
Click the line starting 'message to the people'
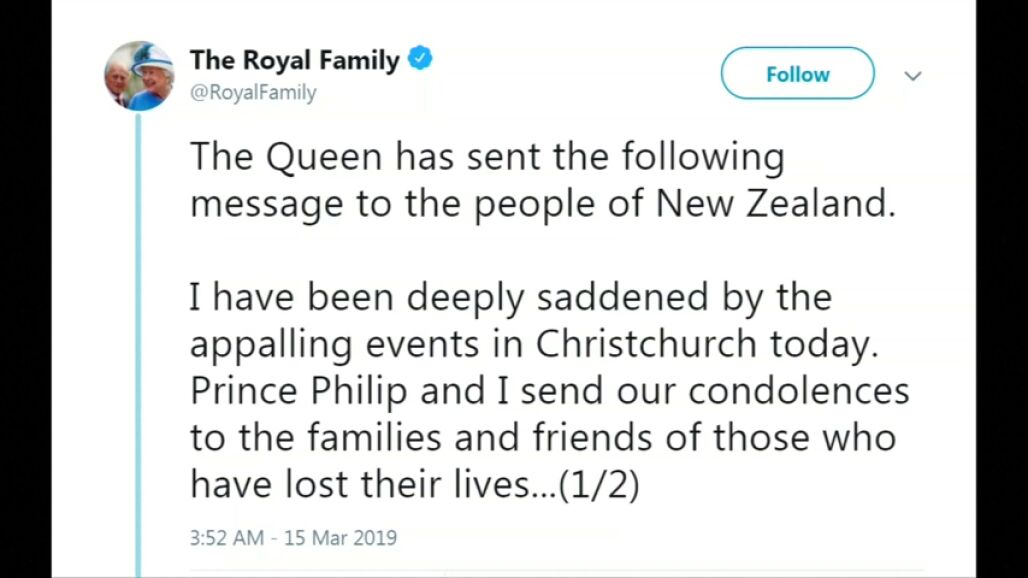click(x=540, y=203)
